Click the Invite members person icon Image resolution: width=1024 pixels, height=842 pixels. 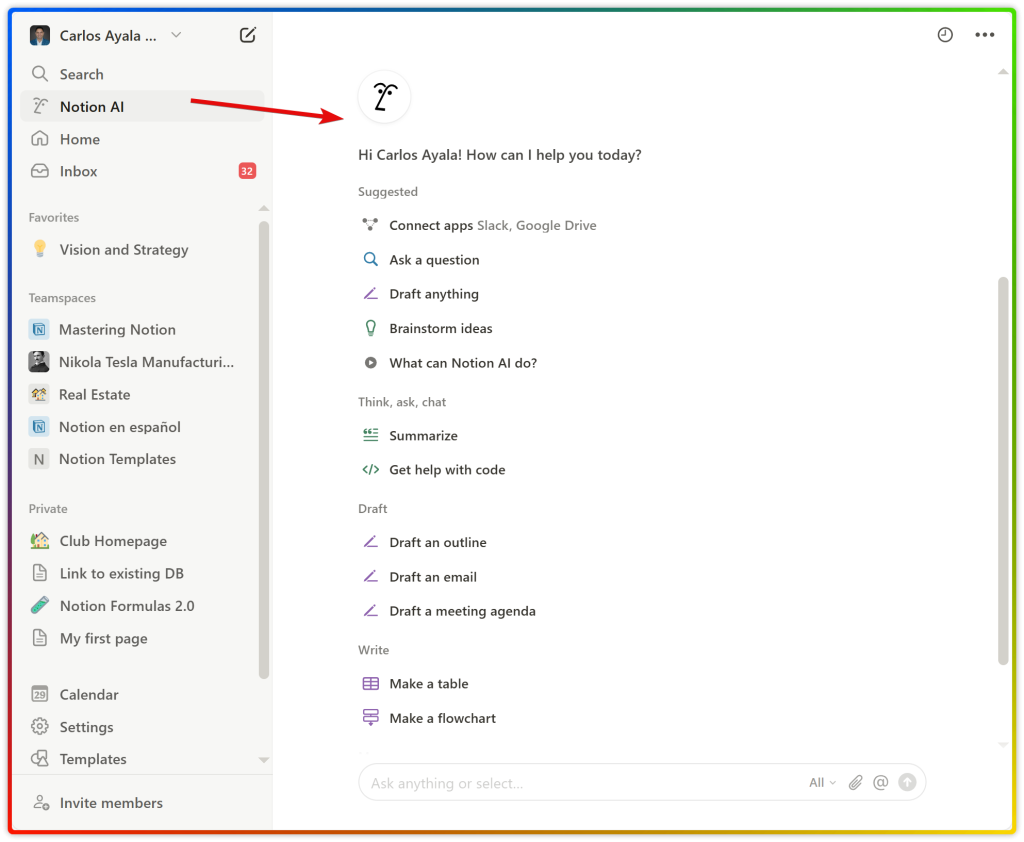coord(41,802)
